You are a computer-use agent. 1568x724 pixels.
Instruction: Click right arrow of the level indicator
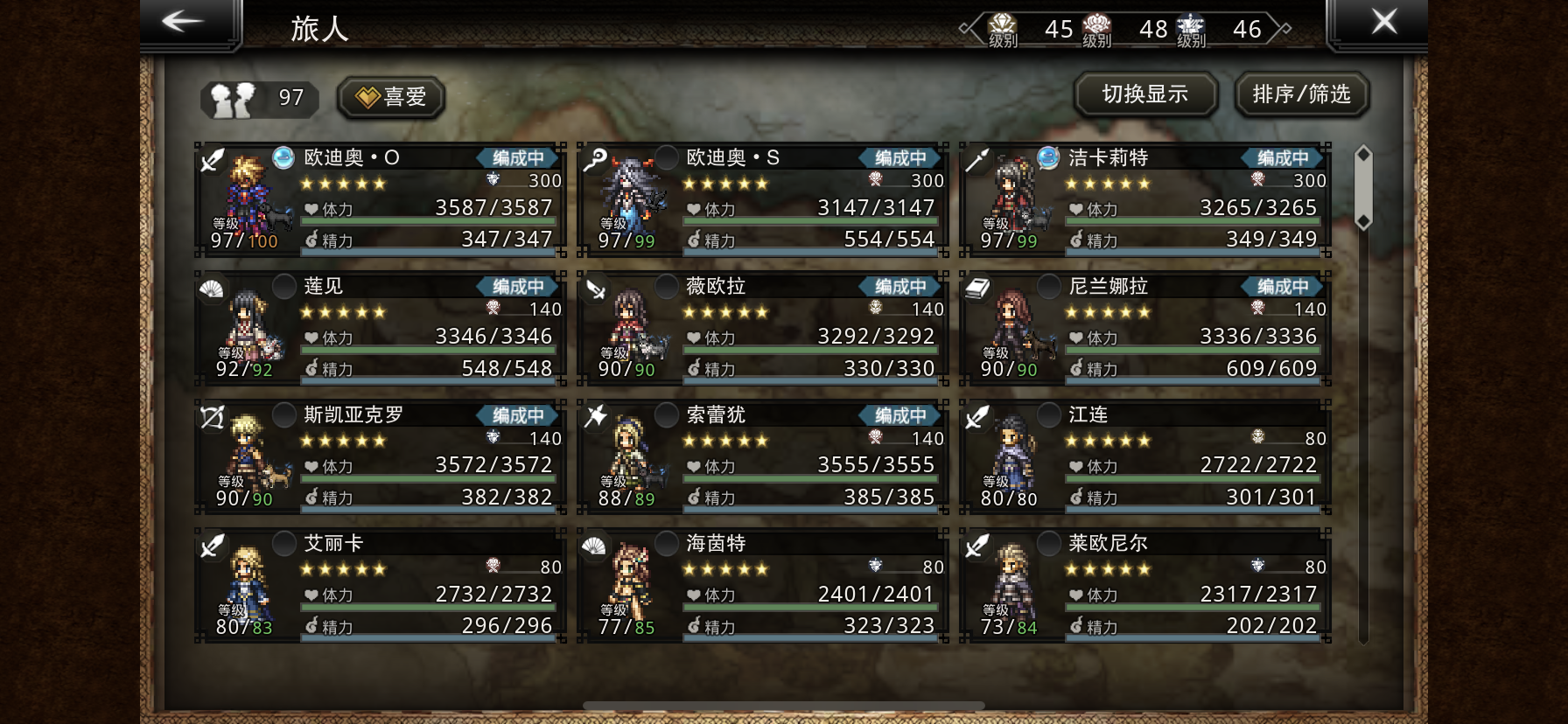point(1282,28)
